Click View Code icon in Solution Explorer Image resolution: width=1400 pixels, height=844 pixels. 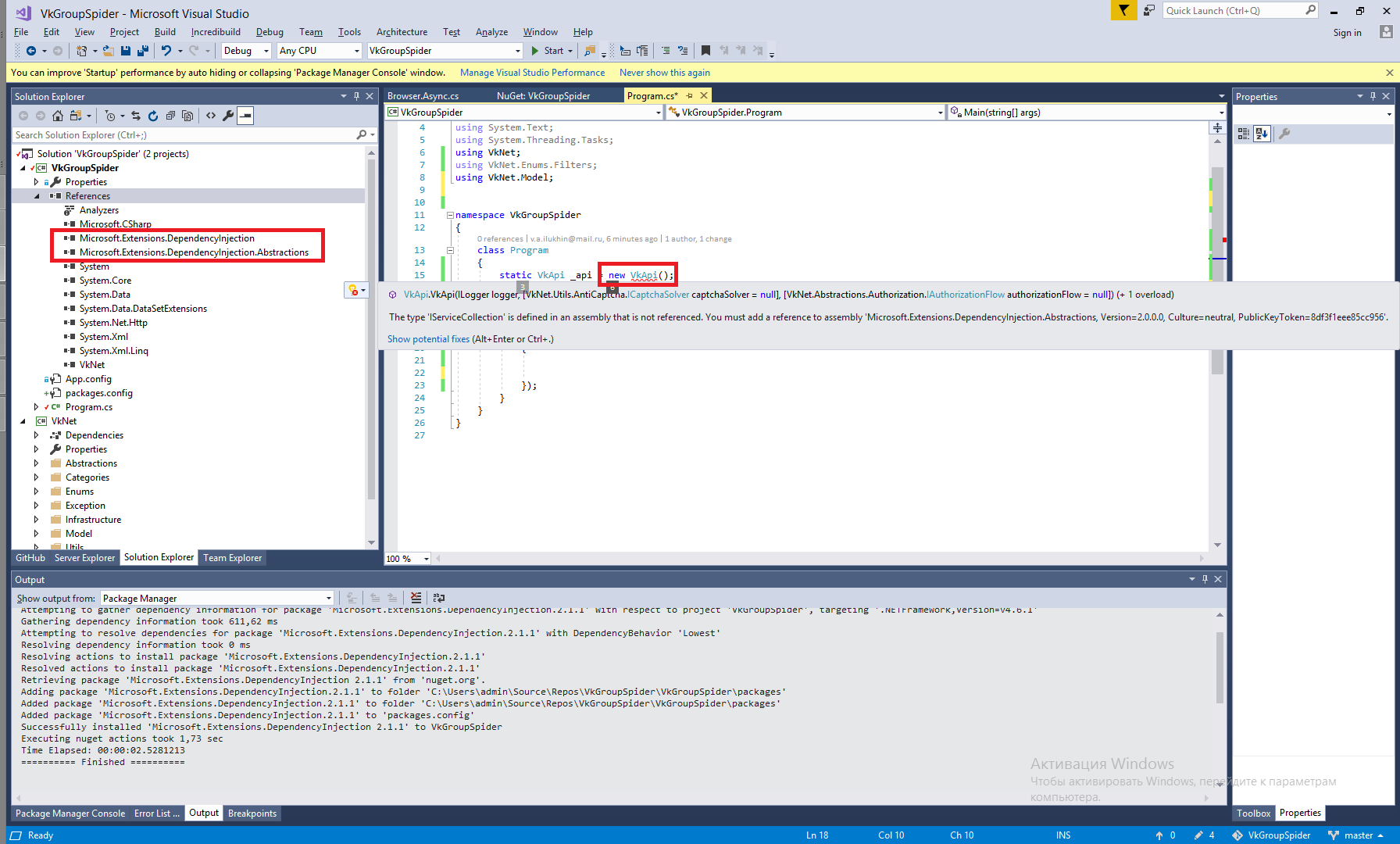click(x=211, y=116)
